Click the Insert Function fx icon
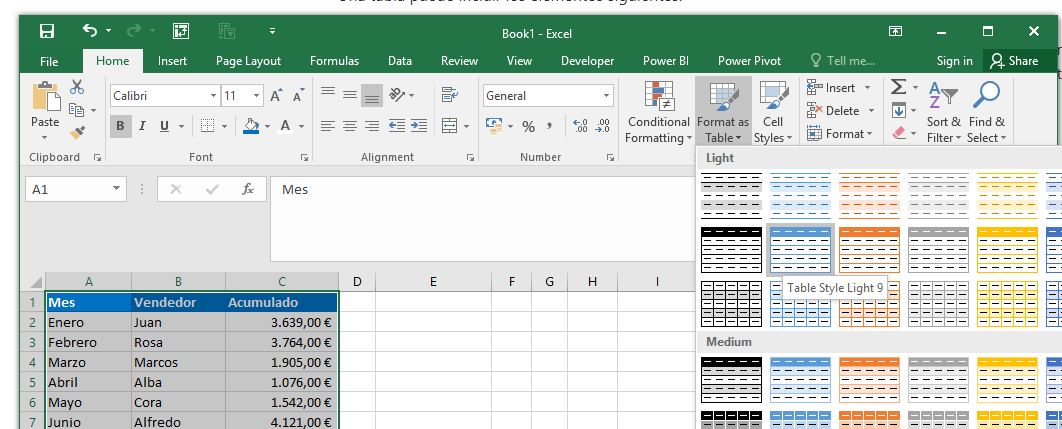1062x429 pixels. point(248,189)
